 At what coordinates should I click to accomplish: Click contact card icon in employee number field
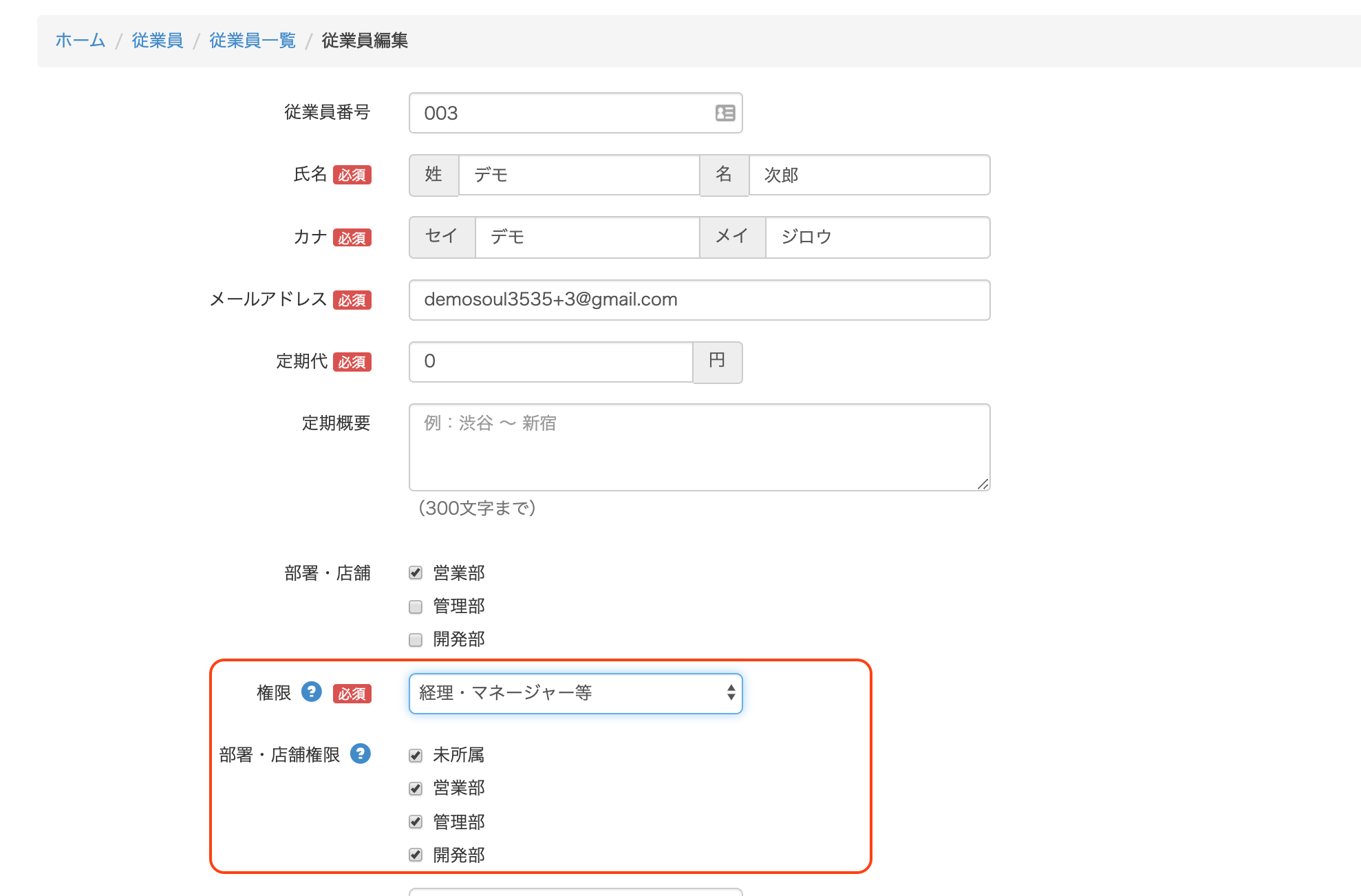(x=725, y=113)
